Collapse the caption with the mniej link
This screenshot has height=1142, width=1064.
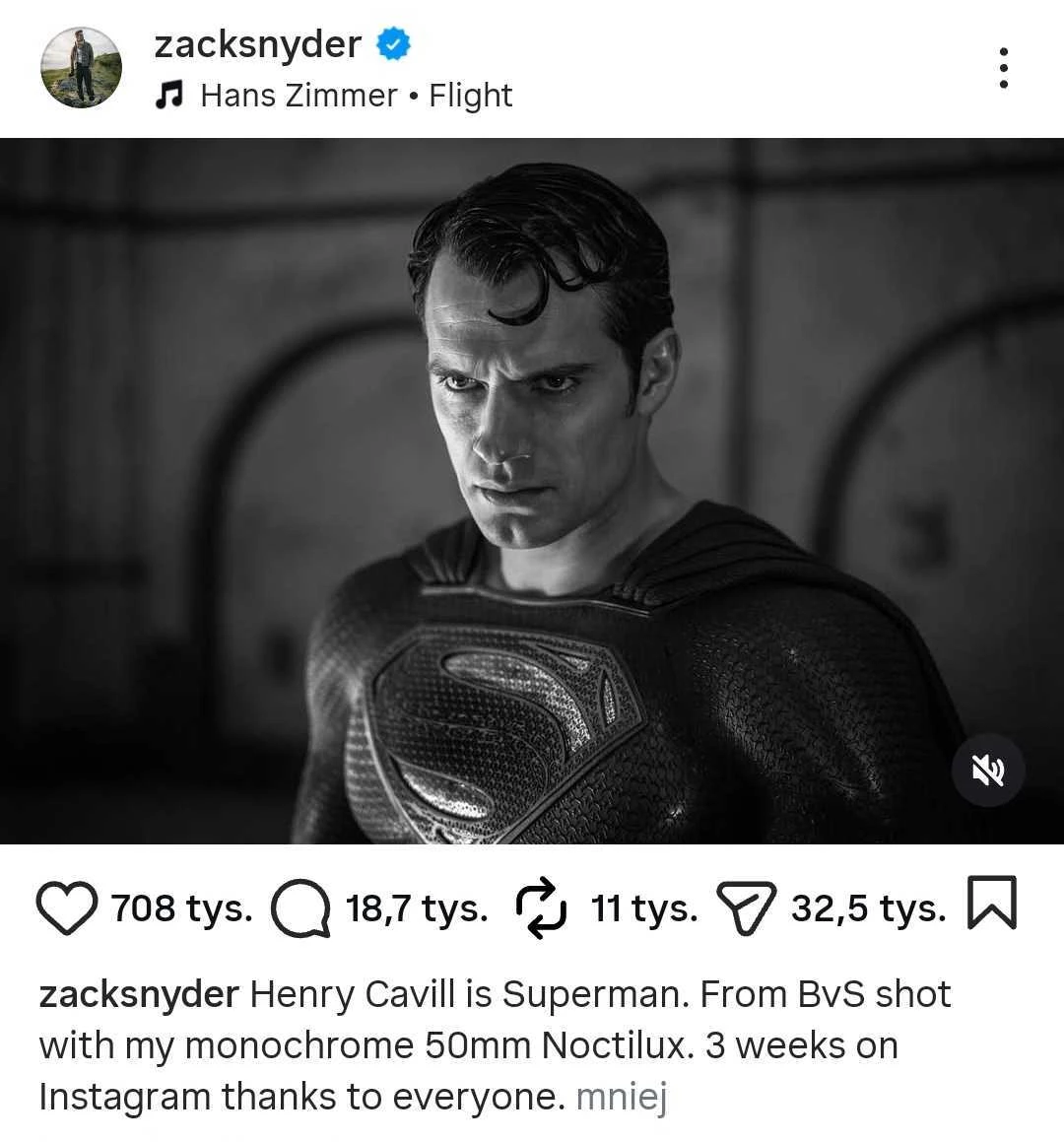(624, 1096)
